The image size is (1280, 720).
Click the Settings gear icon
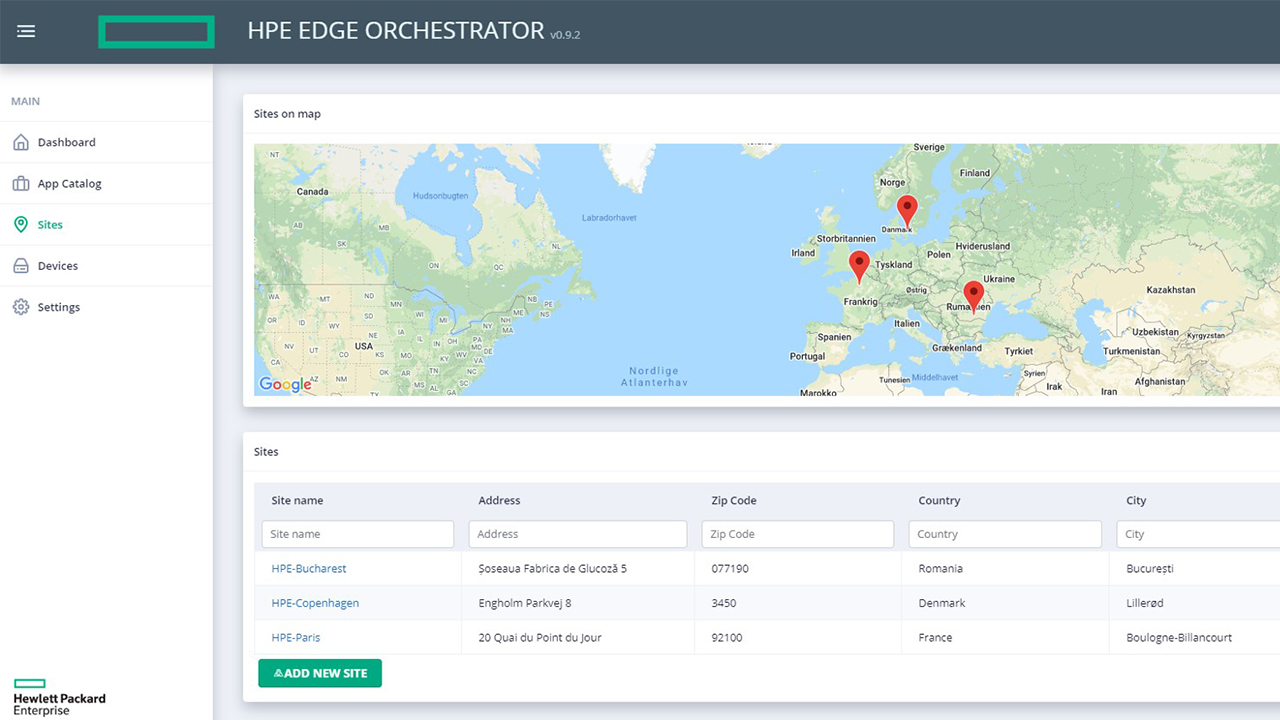tap(20, 307)
